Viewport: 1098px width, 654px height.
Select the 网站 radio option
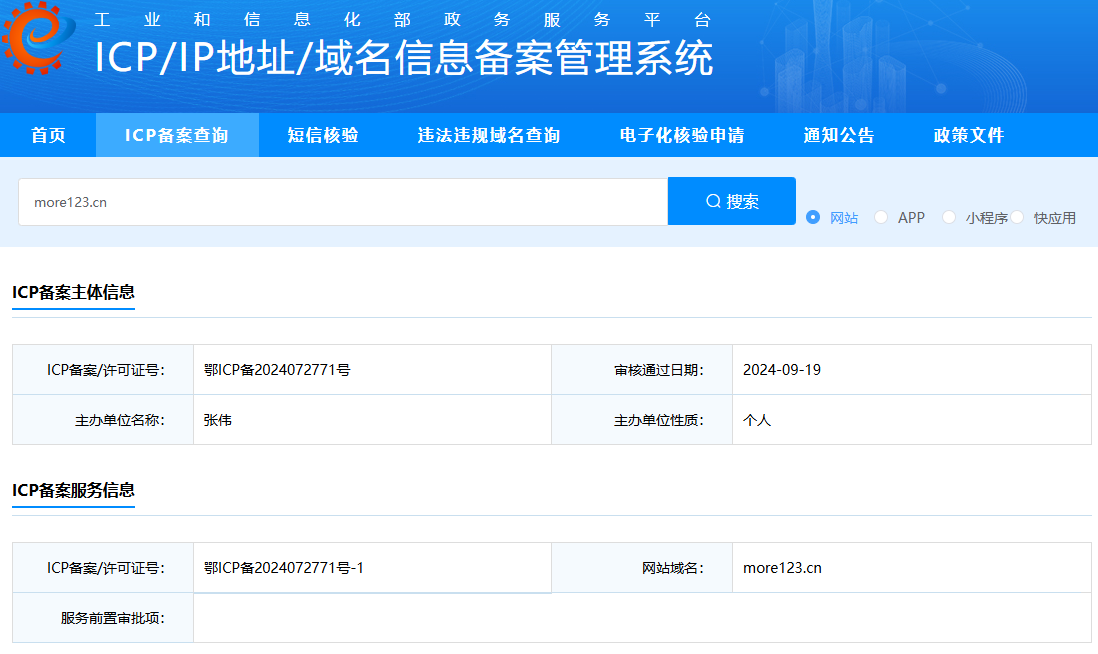tap(813, 217)
